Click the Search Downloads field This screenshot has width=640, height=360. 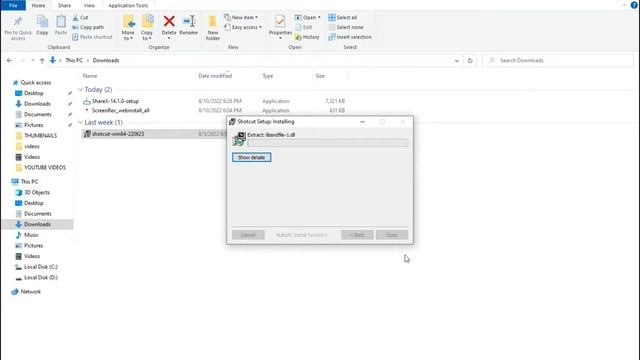558,60
